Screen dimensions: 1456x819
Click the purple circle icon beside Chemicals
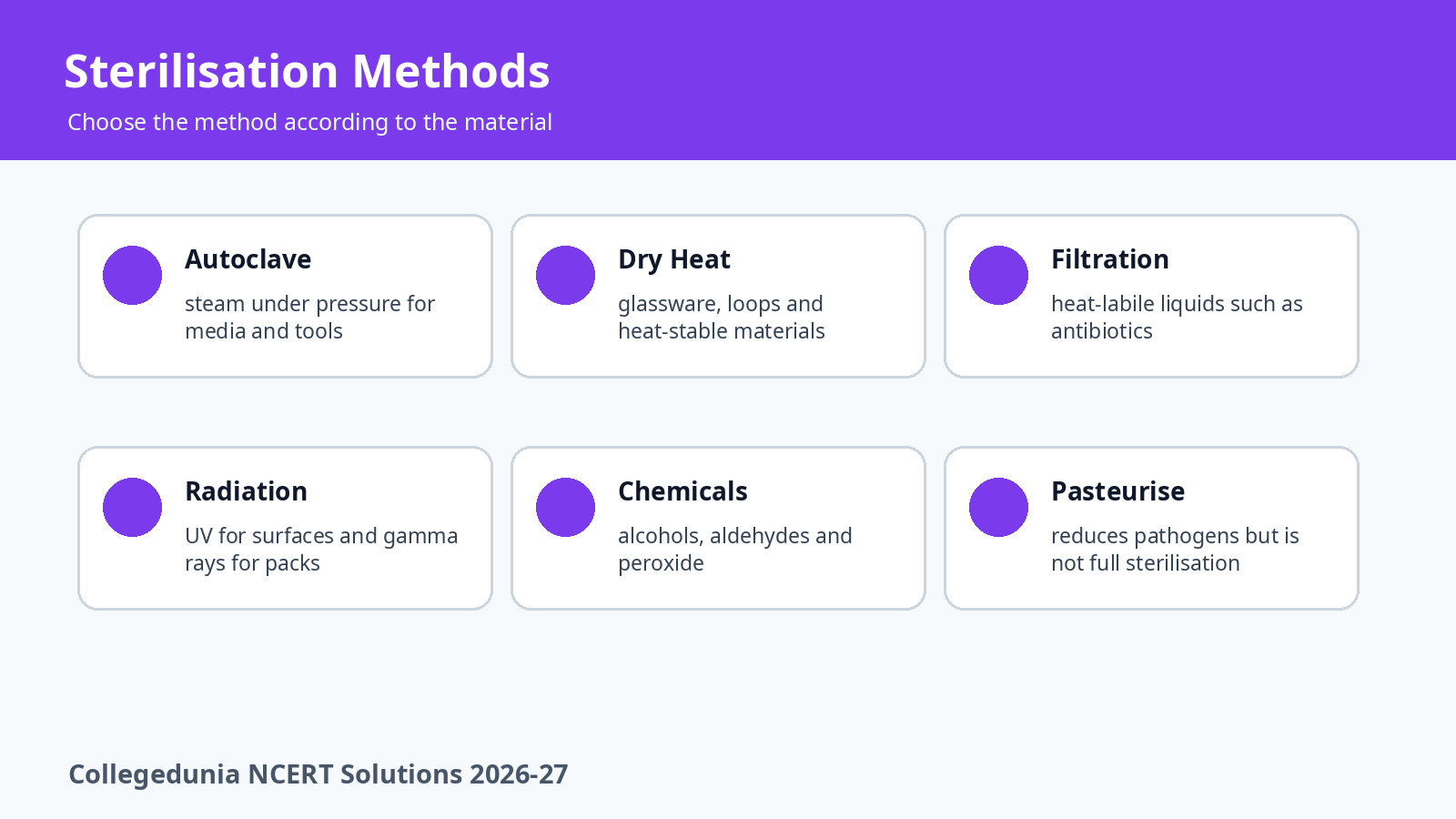(565, 507)
